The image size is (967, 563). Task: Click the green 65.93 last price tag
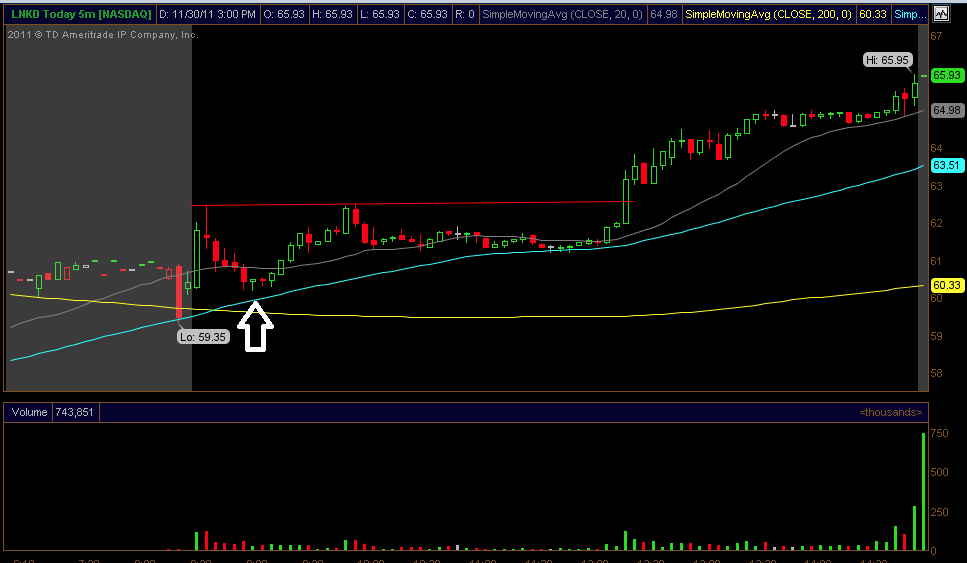point(946,75)
